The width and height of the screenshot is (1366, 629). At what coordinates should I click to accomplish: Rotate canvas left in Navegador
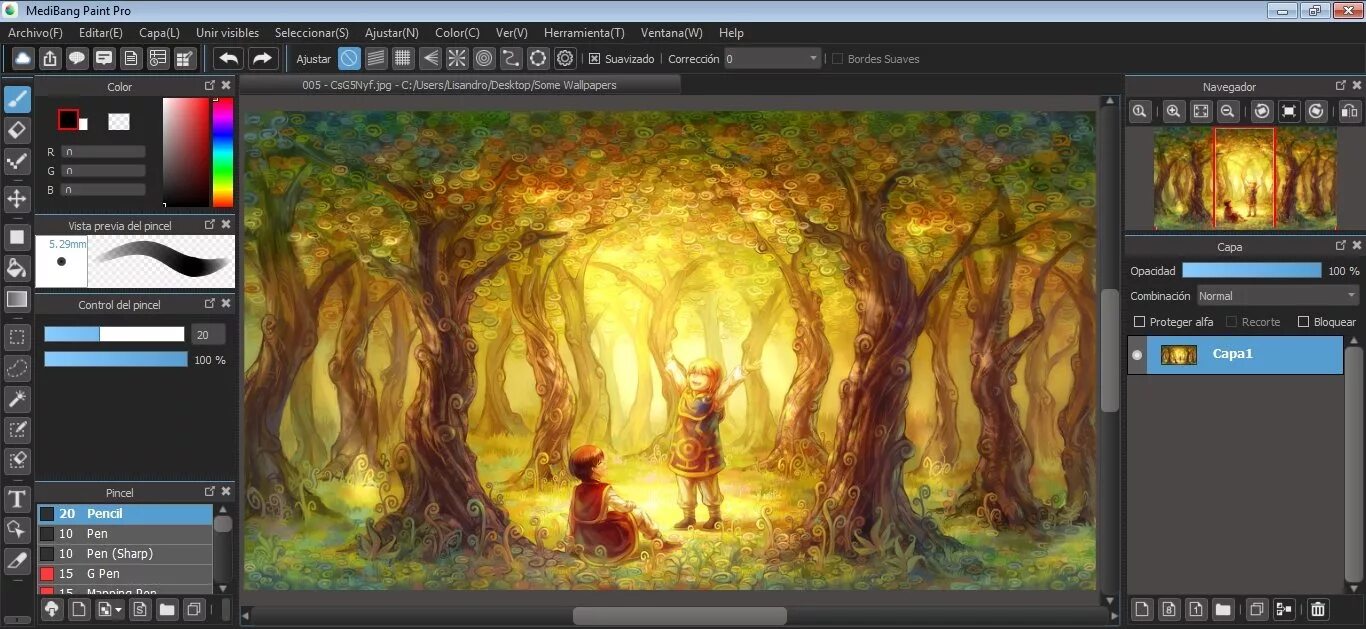tap(1262, 111)
